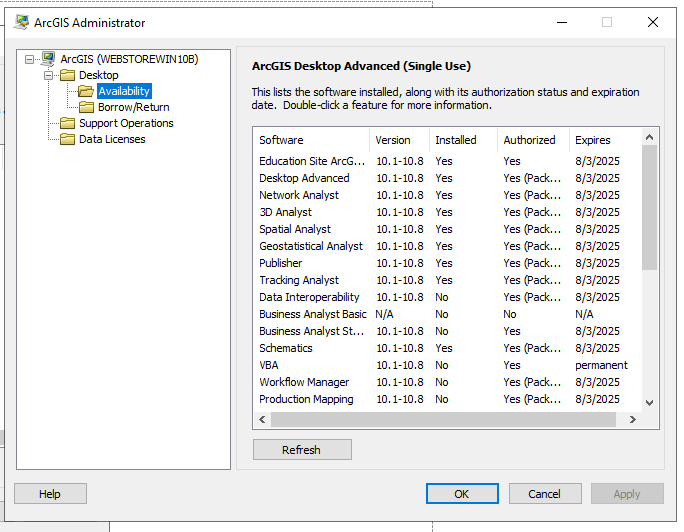This screenshot has width=684, height=532.
Task: Click the computer icon beside ArcGIS (WEBSTOREWIN10B)
Action: coord(48,59)
